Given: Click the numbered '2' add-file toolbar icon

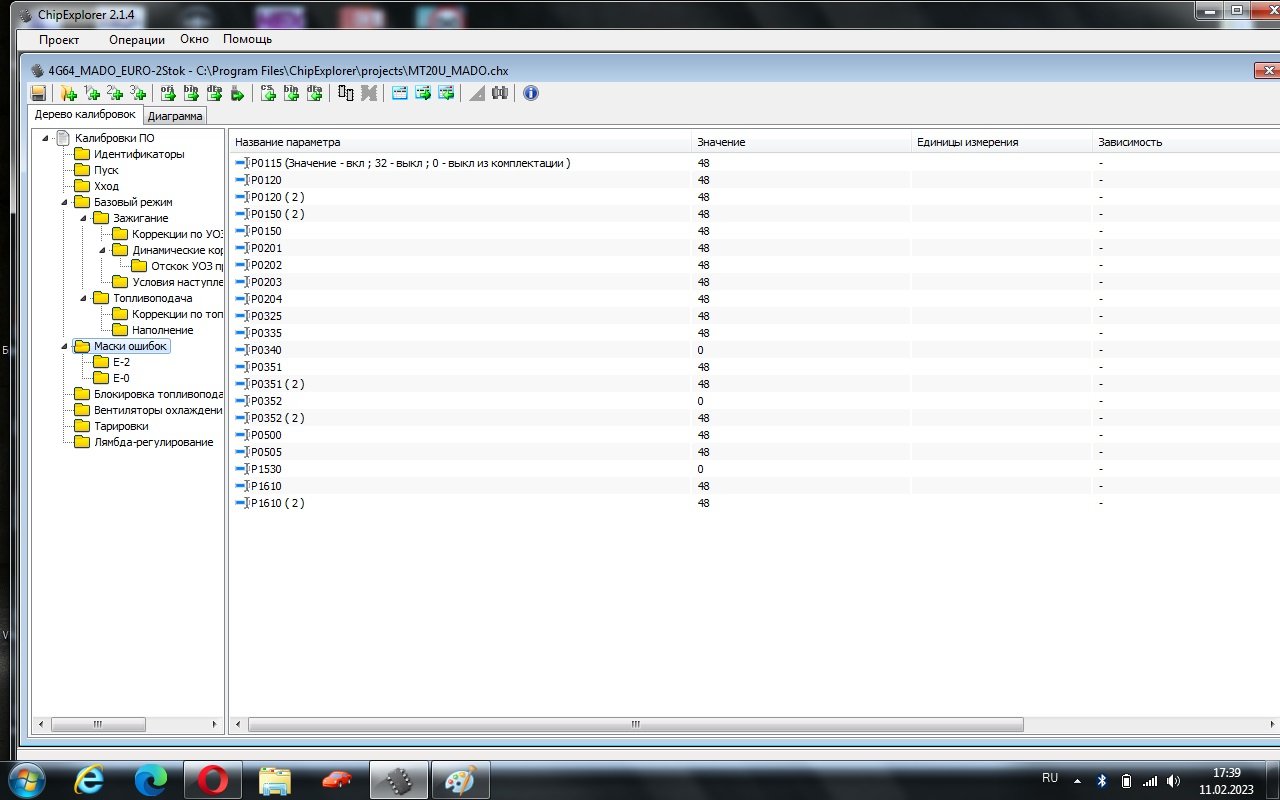Looking at the screenshot, I should [115, 93].
